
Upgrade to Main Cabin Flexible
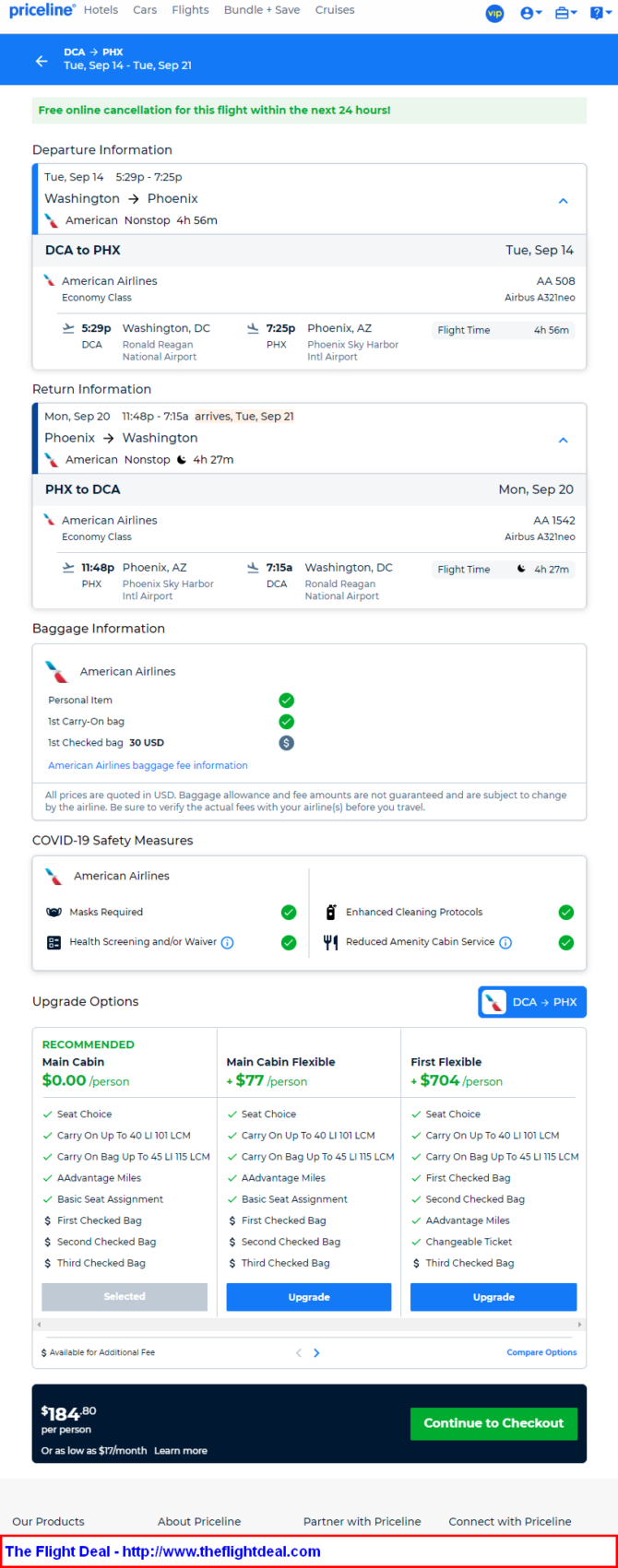click(309, 1297)
